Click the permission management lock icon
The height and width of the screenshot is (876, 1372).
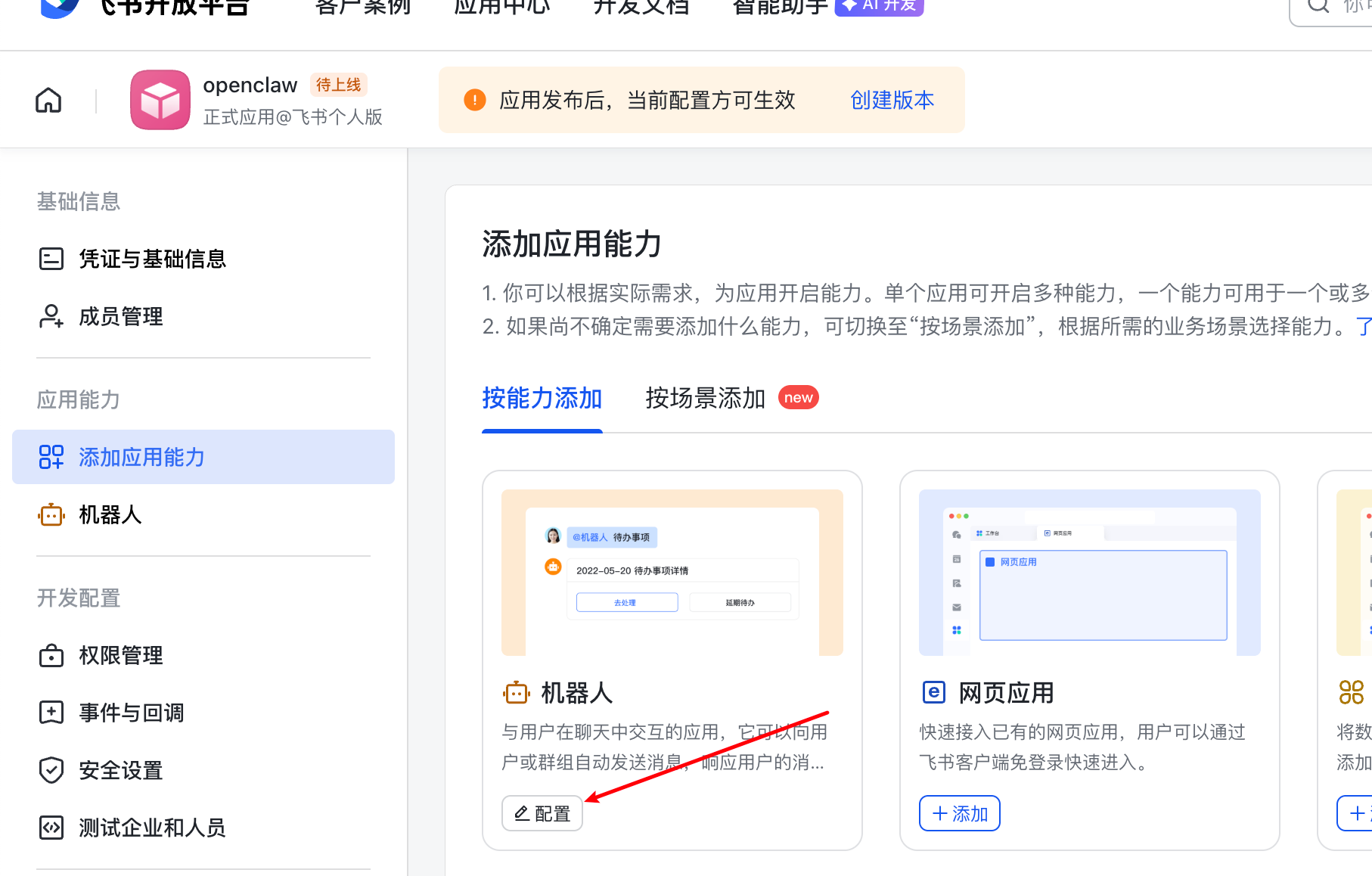point(51,655)
